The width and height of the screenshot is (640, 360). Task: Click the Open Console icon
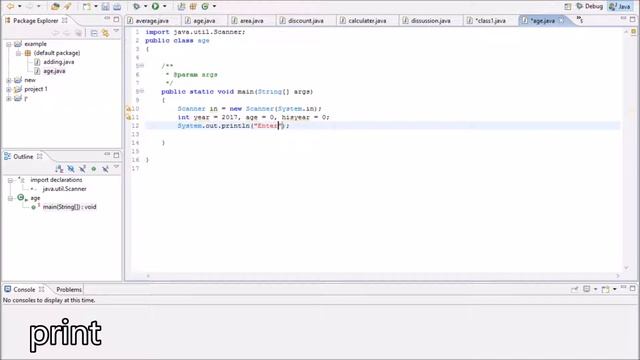pyautogui.click(x=606, y=289)
